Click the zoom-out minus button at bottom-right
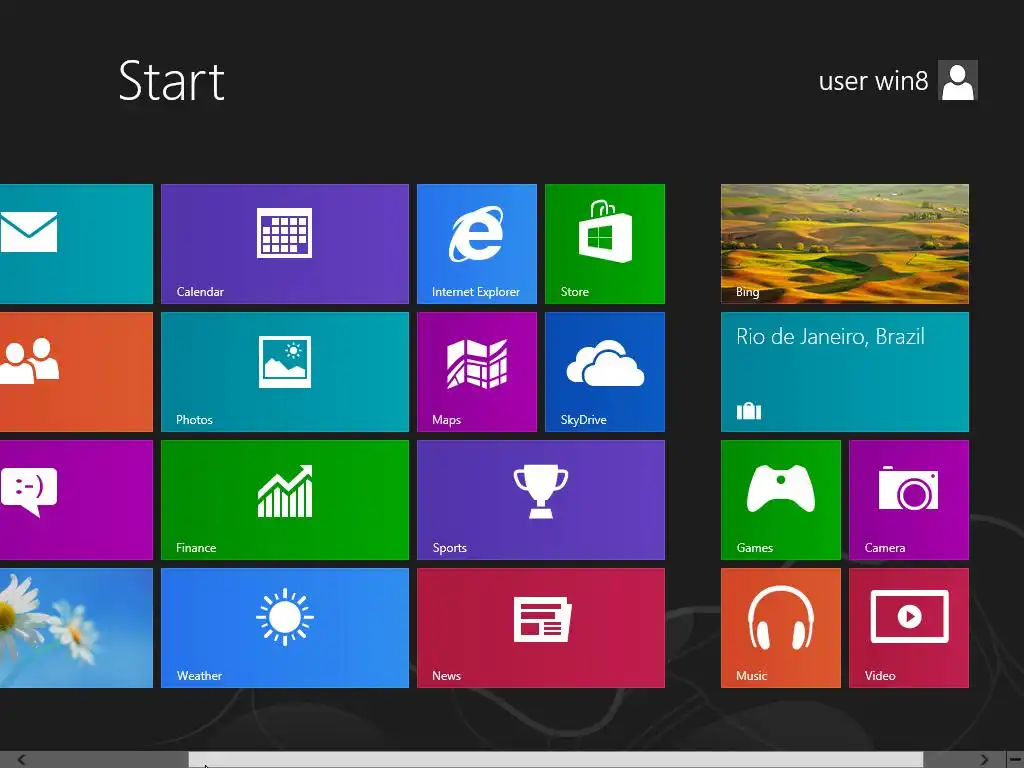The height and width of the screenshot is (768, 1024). pos(1015,760)
